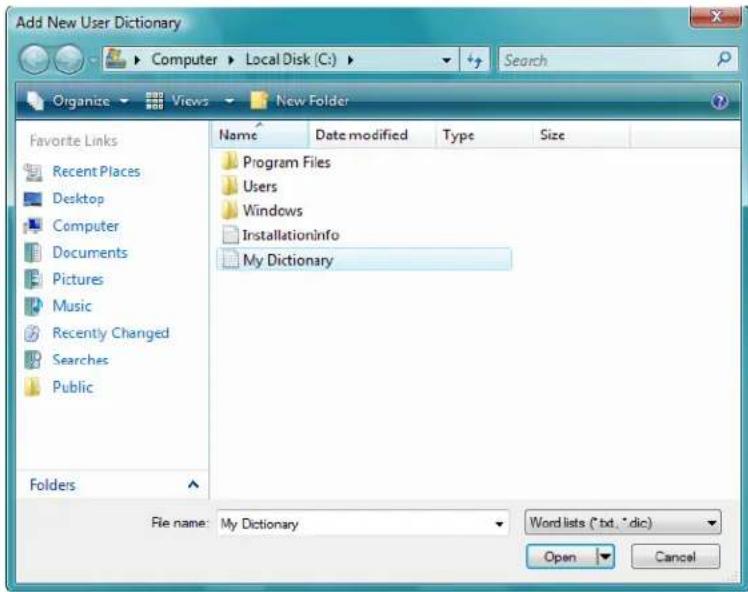Expand the Open button split arrow

click(605, 557)
